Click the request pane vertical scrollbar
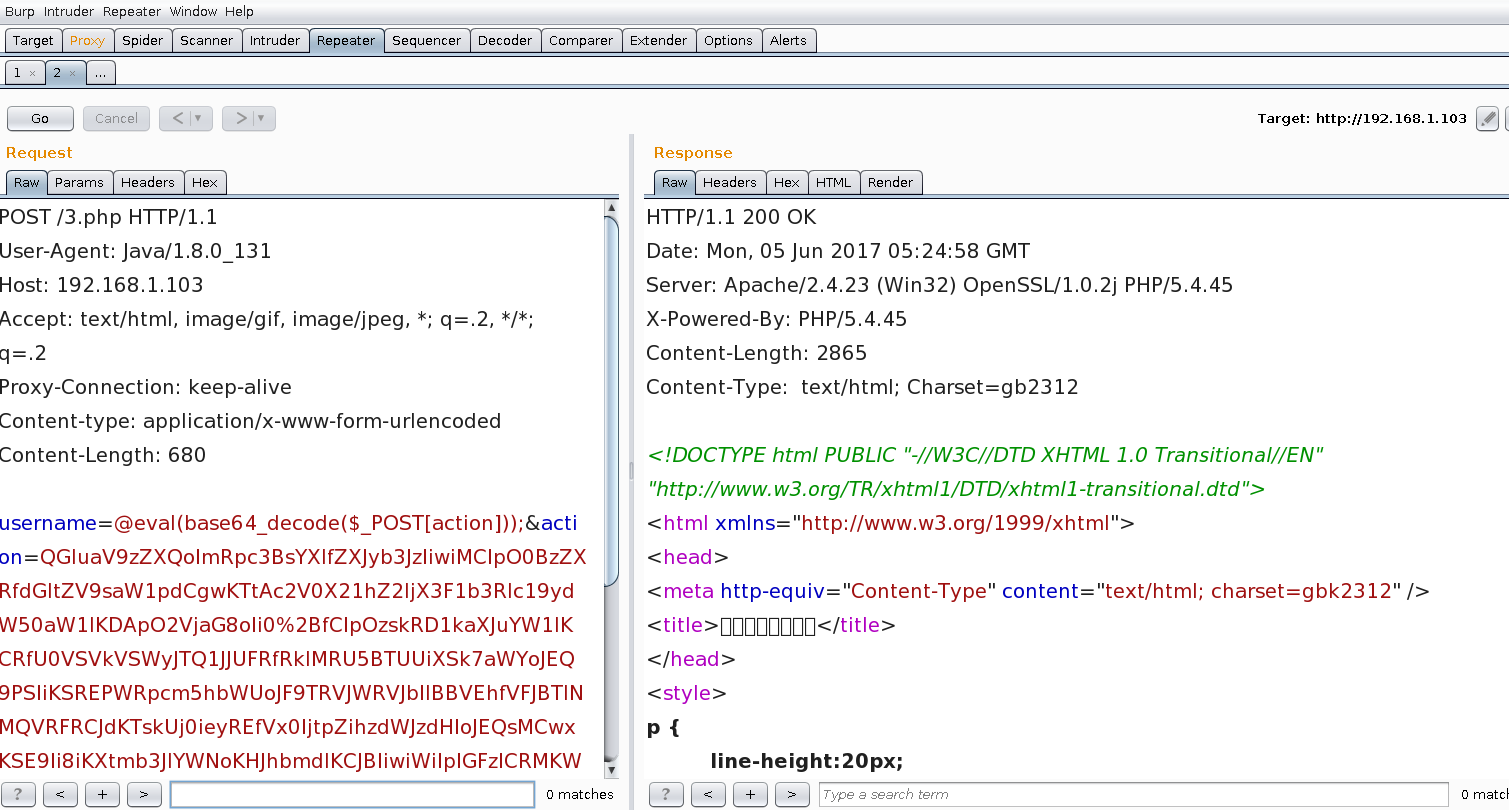Screen dimensions: 1509x810 click(612, 400)
